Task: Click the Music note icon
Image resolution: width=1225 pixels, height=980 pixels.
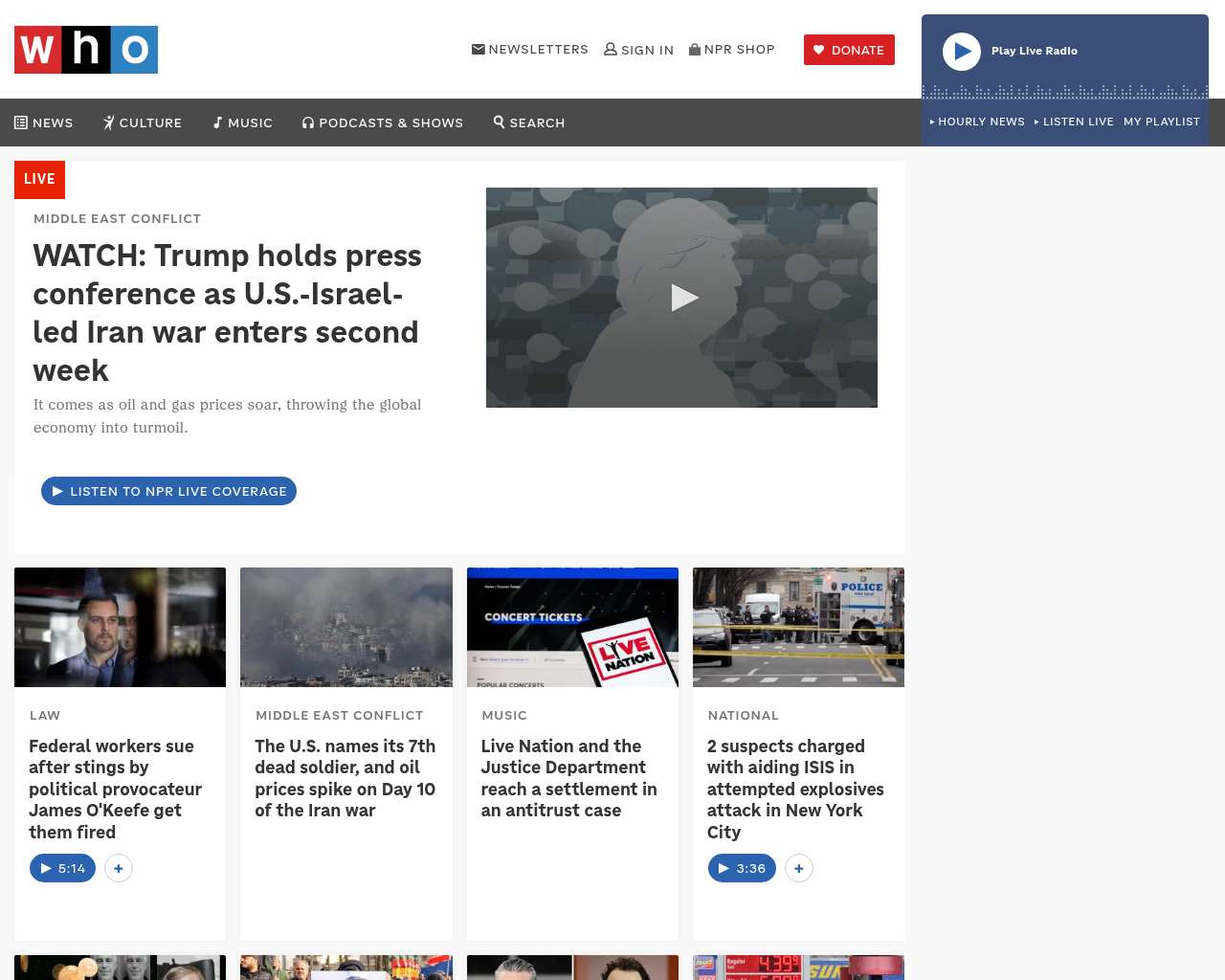Action: [x=218, y=122]
